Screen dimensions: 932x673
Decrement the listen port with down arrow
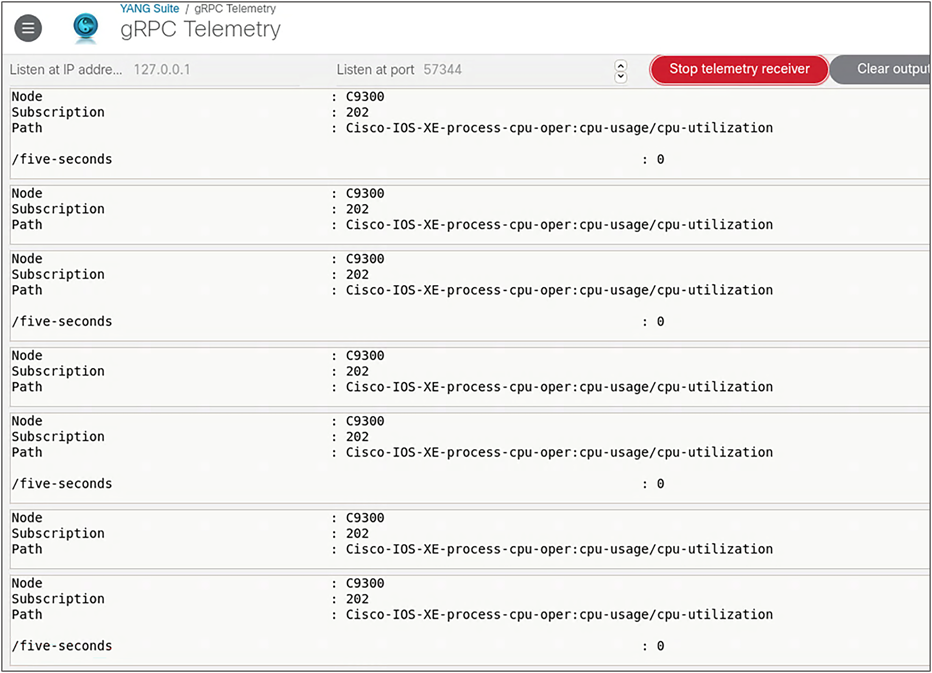pos(621,76)
